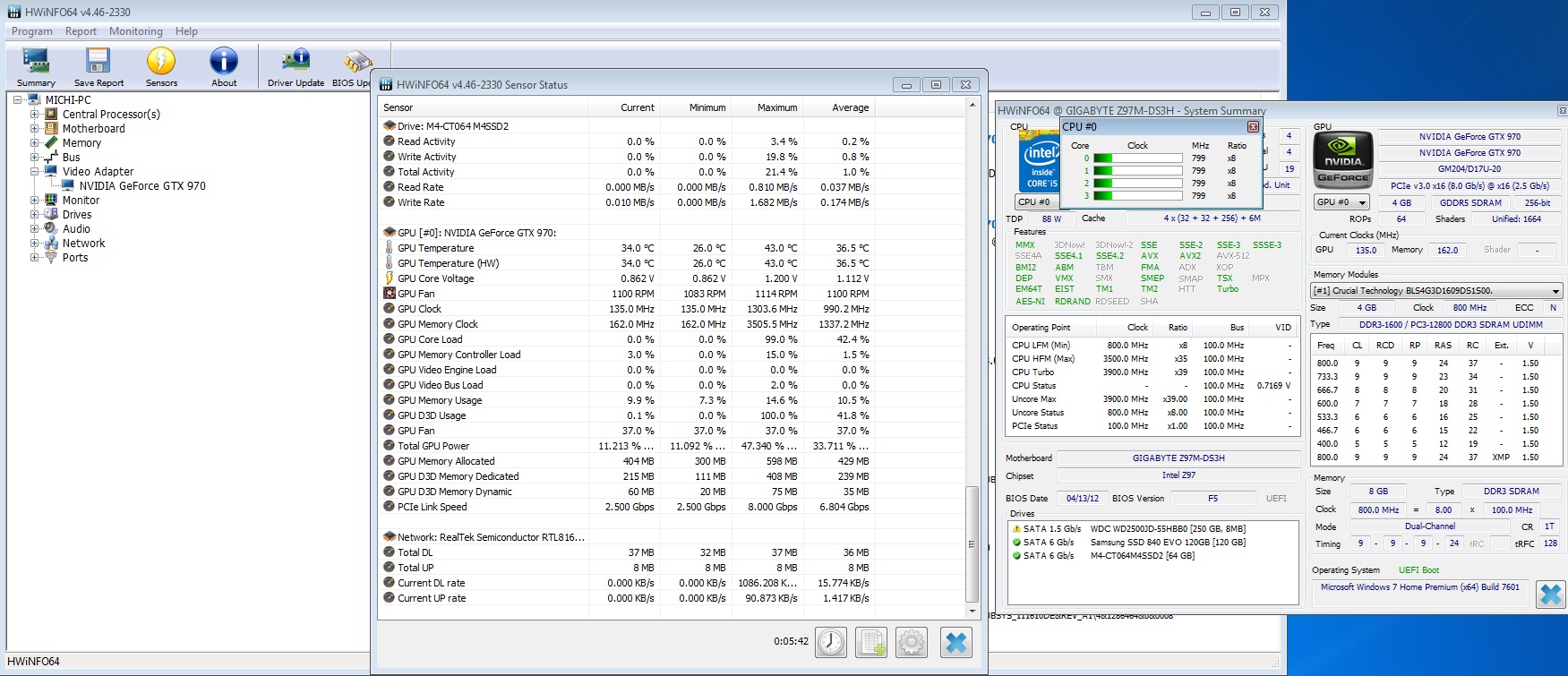
Task: Open the Report menu
Action: pos(81,31)
